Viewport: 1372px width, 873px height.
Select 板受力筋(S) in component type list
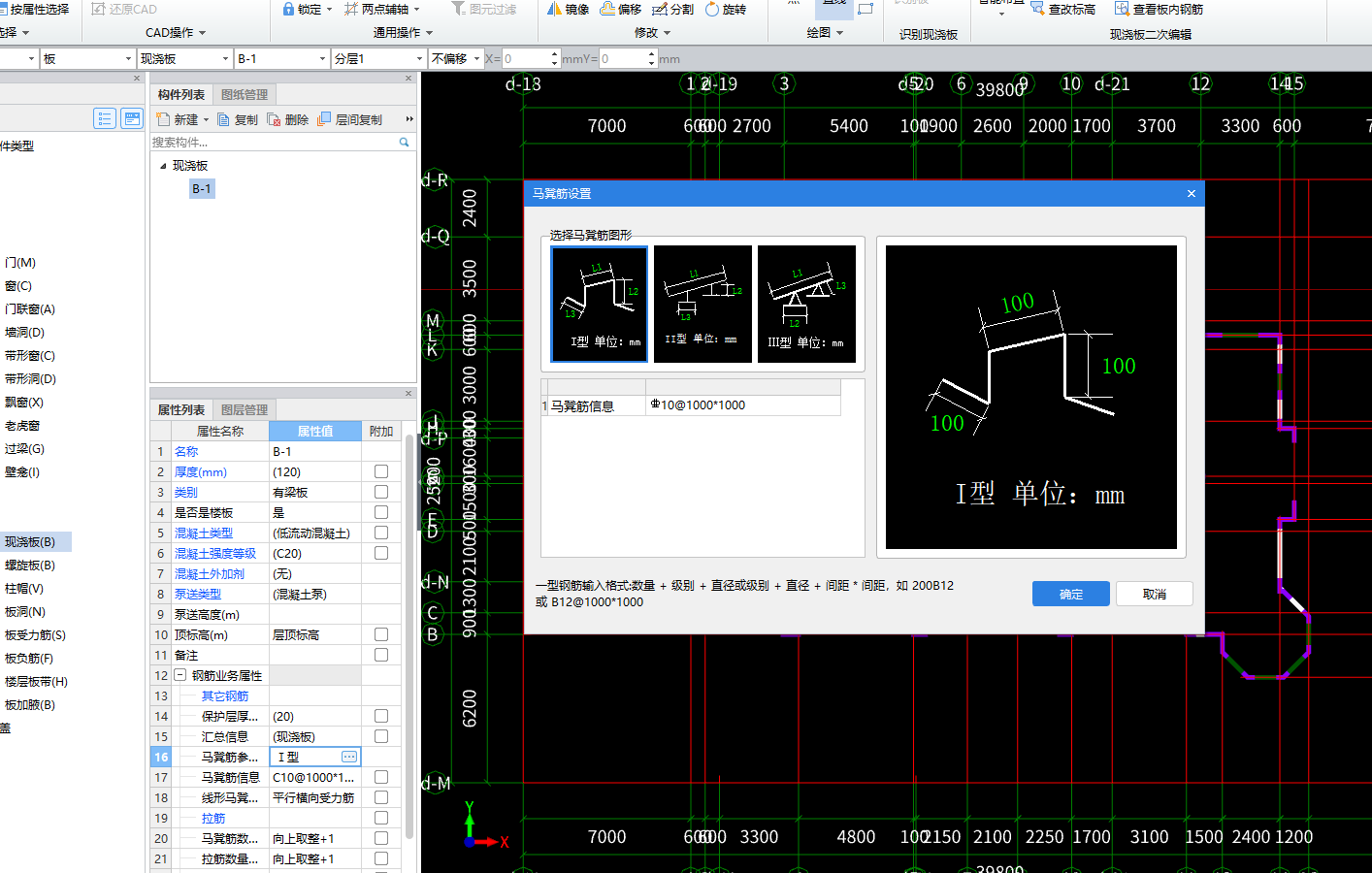[x=35, y=635]
